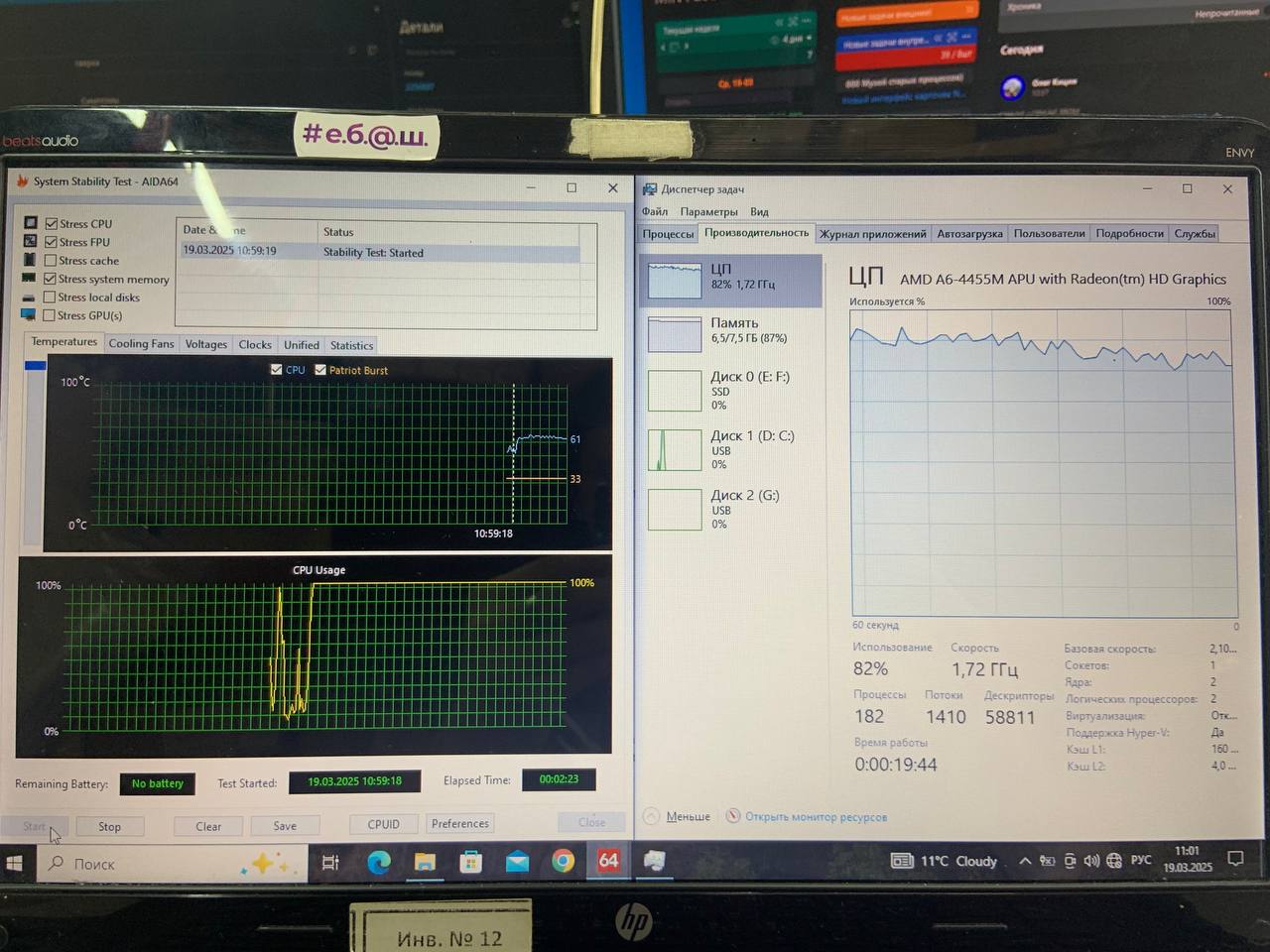1270x952 pixels.
Task: Open Microsoft Edge from the taskbar
Action: click(379, 862)
